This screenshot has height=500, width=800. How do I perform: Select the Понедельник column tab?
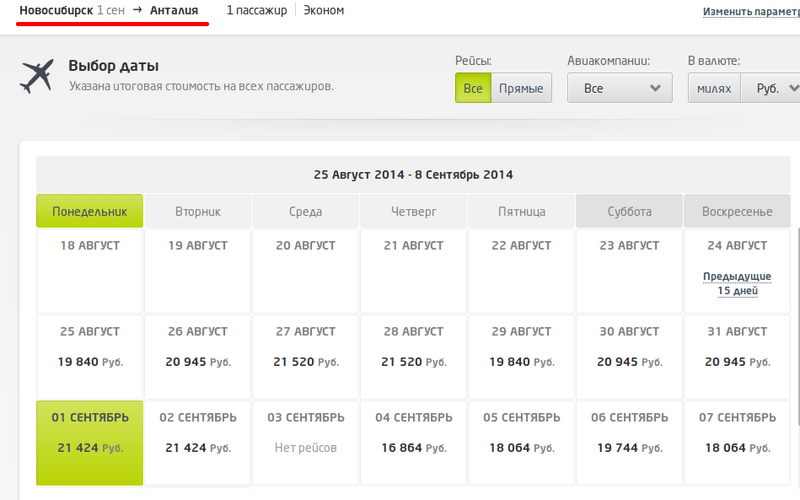click(x=90, y=211)
